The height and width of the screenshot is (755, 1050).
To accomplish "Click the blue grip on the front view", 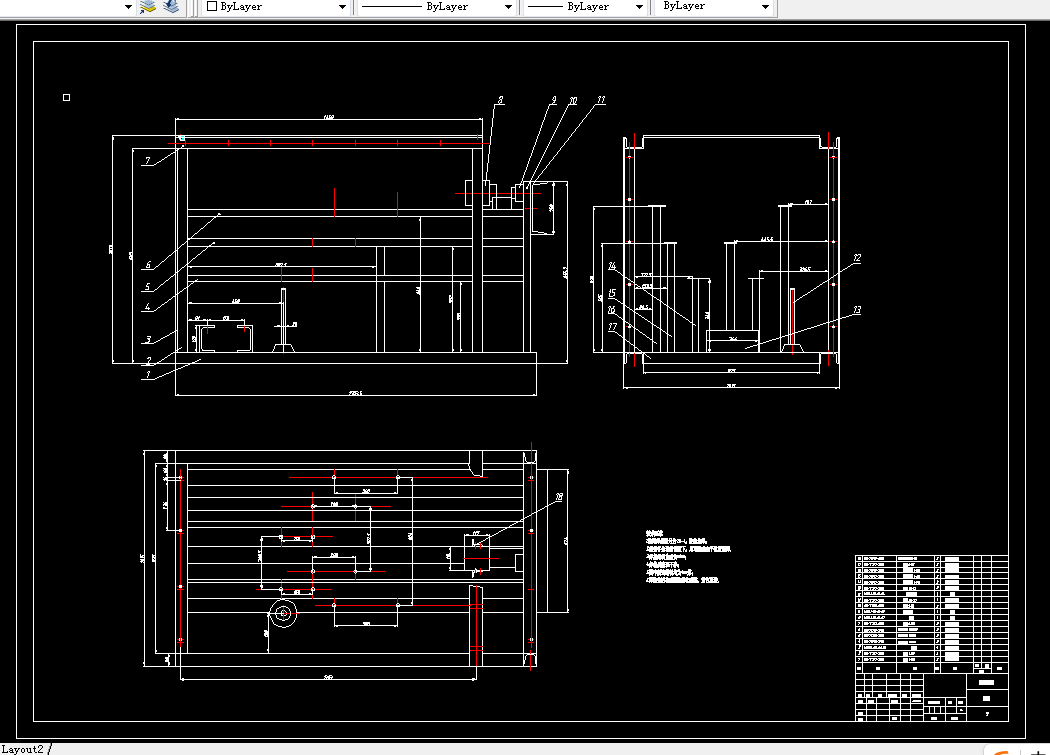I will [181, 139].
